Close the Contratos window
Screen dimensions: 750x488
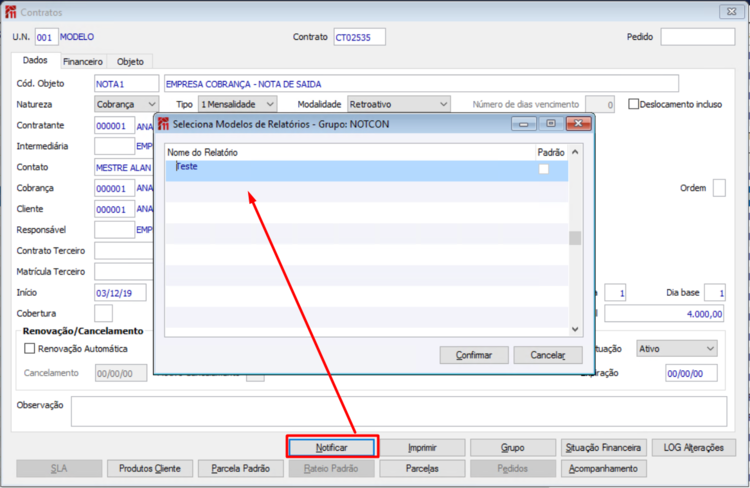point(732,11)
